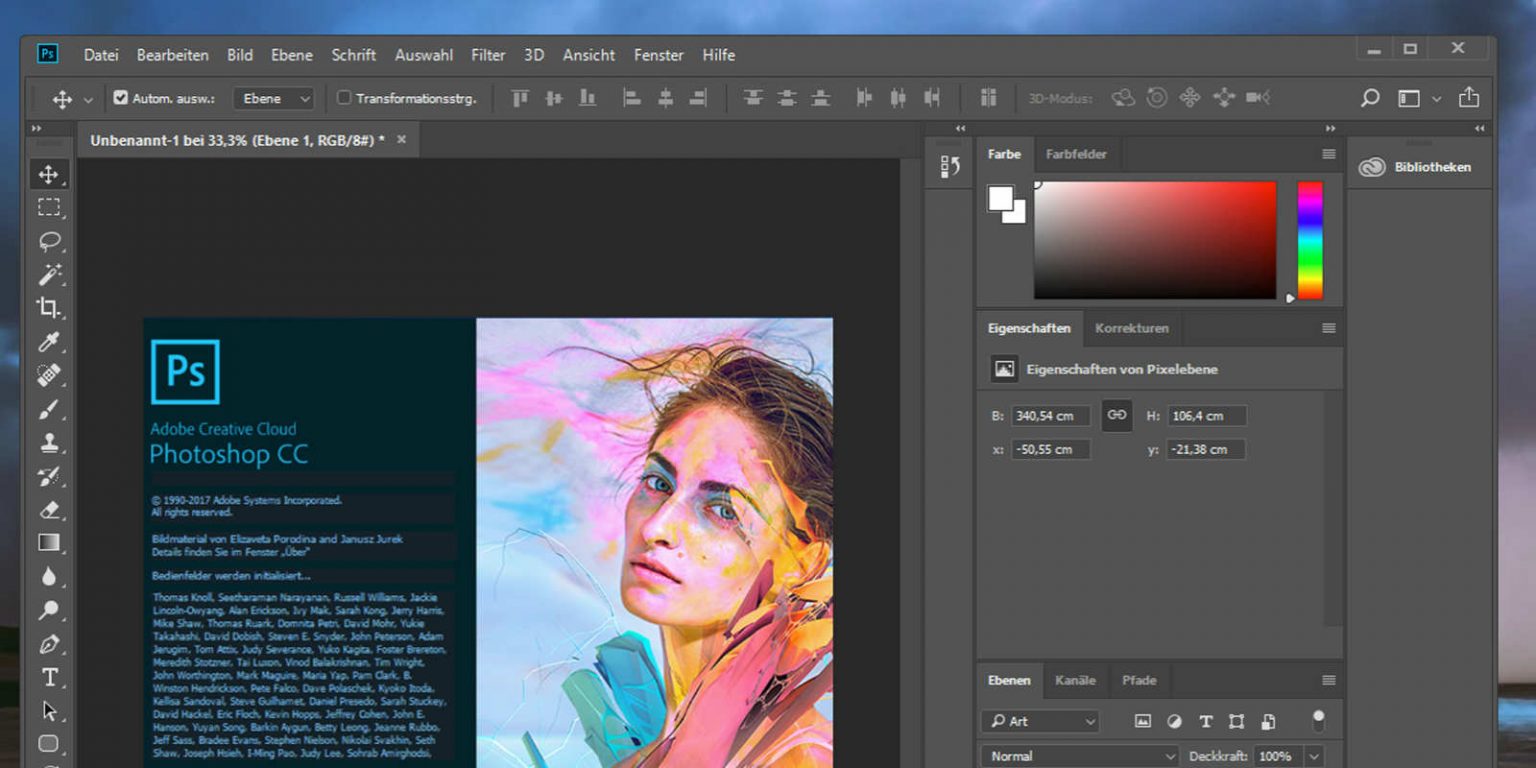This screenshot has height=768, width=1536.
Task: Click the Deckkraft 100% field
Action: point(1280,756)
